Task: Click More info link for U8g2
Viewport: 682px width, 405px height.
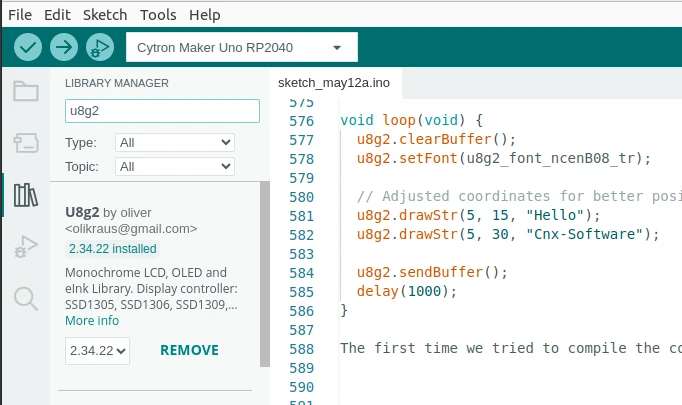Action: coord(92,321)
